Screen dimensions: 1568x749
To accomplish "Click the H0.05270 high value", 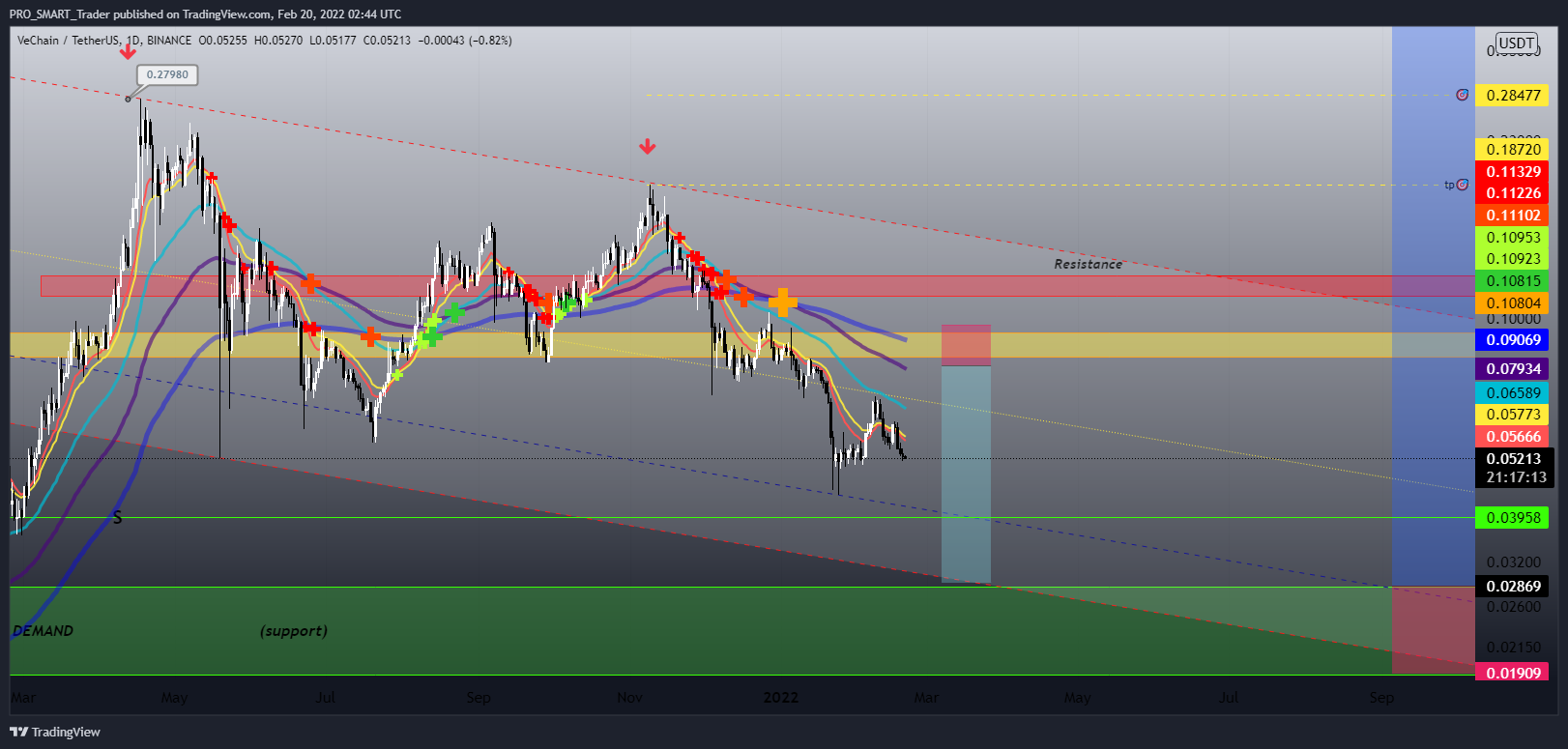I will (x=278, y=41).
